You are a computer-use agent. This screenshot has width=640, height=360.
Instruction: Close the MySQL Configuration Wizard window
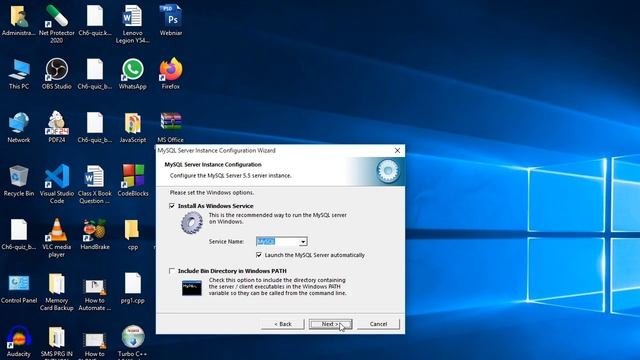click(397, 151)
